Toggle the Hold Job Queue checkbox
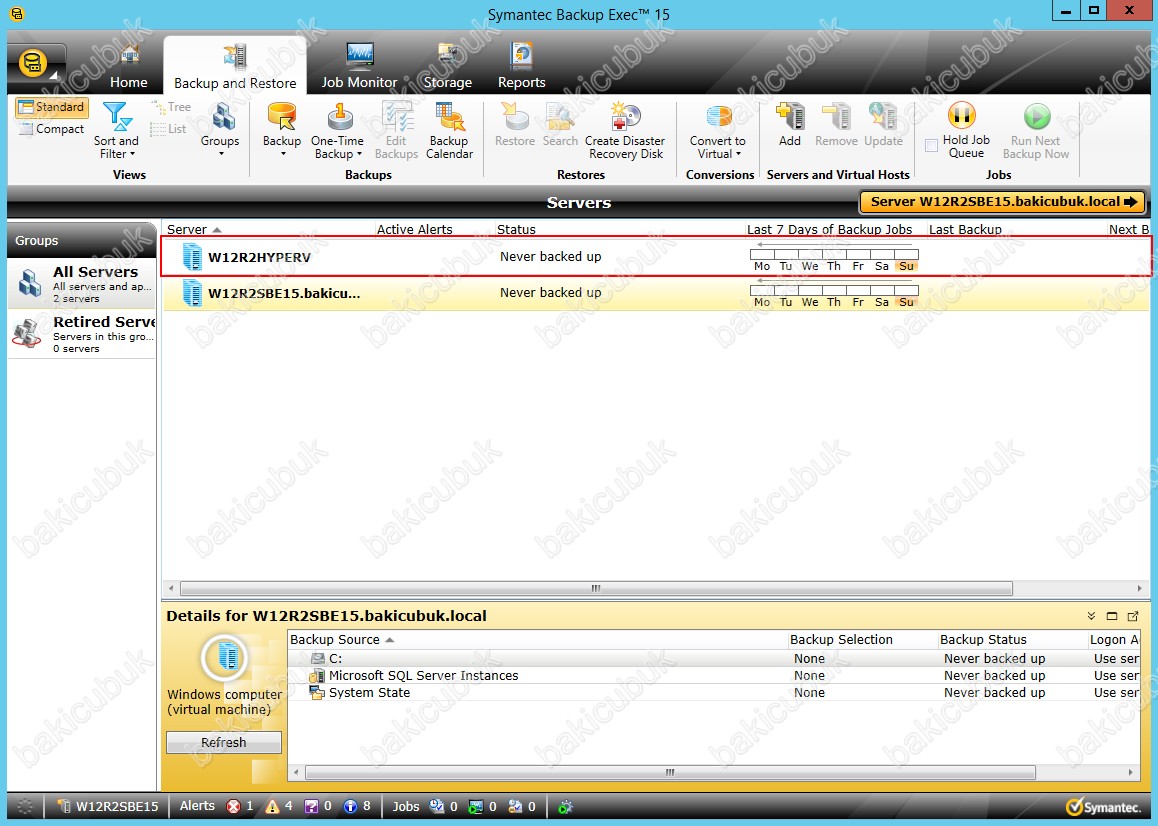 click(931, 146)
